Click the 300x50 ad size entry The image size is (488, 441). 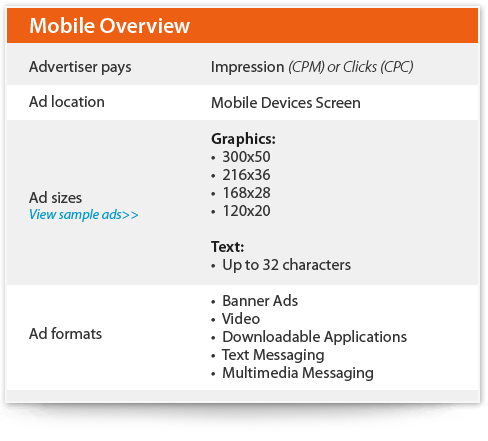tap(246, 157)
